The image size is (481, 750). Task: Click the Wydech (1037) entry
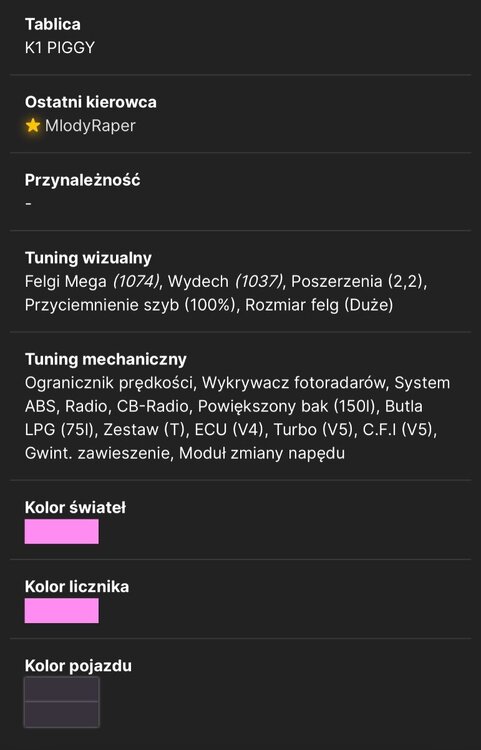[226, 282]
